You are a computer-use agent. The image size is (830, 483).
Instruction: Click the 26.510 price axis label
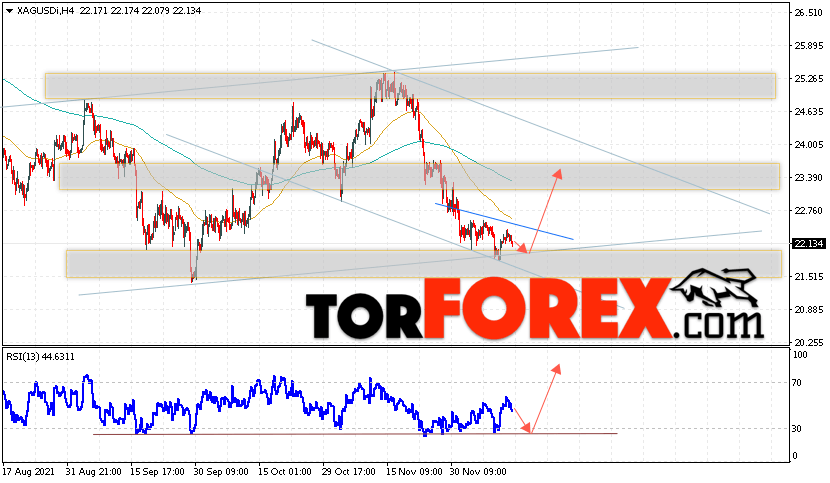[x=809, y=13]
